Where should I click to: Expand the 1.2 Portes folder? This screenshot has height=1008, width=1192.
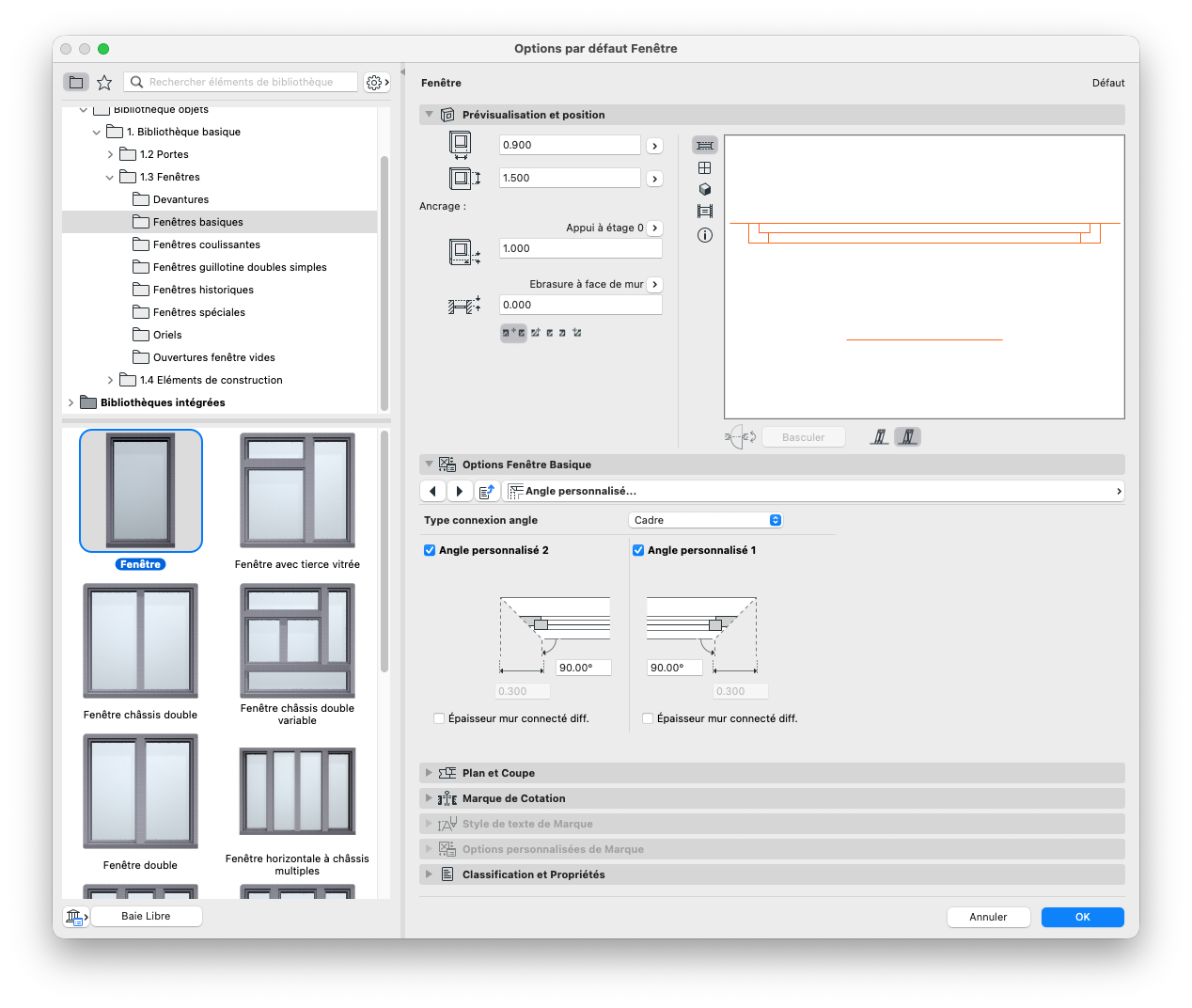[110, 154]
